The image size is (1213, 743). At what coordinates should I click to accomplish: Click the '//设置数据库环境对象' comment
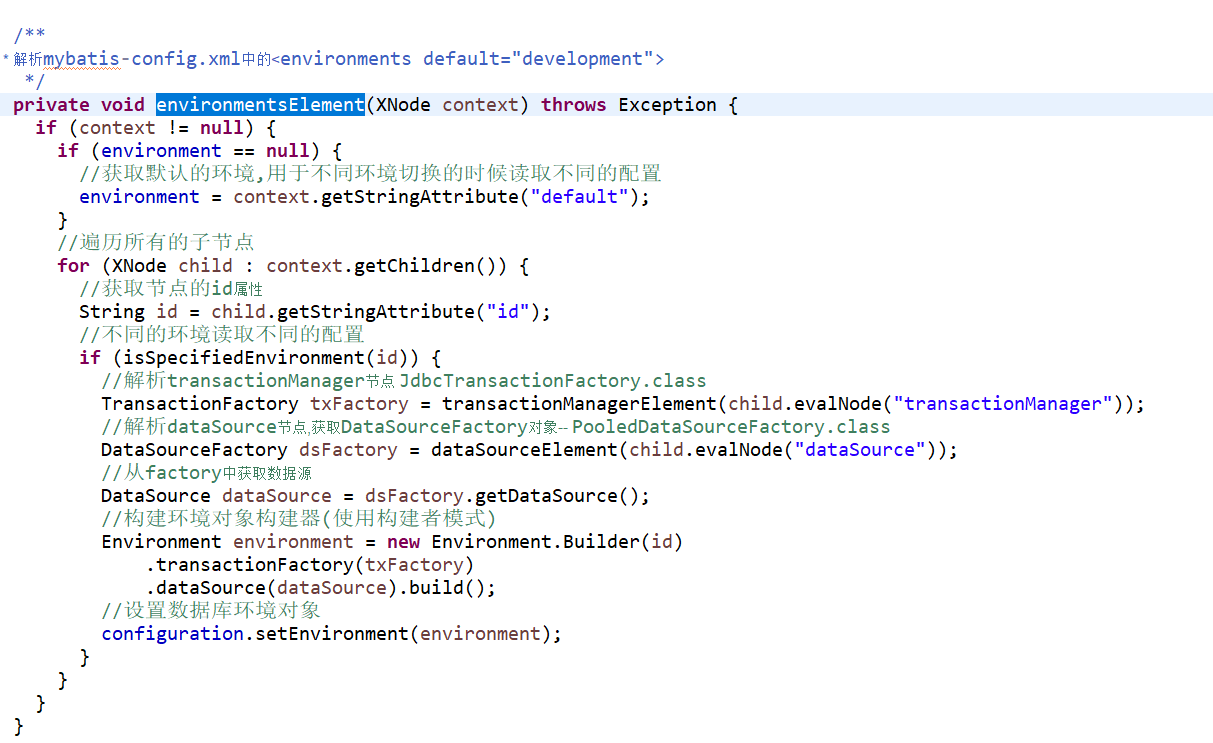pyautogui.click(x=211, y=611)
